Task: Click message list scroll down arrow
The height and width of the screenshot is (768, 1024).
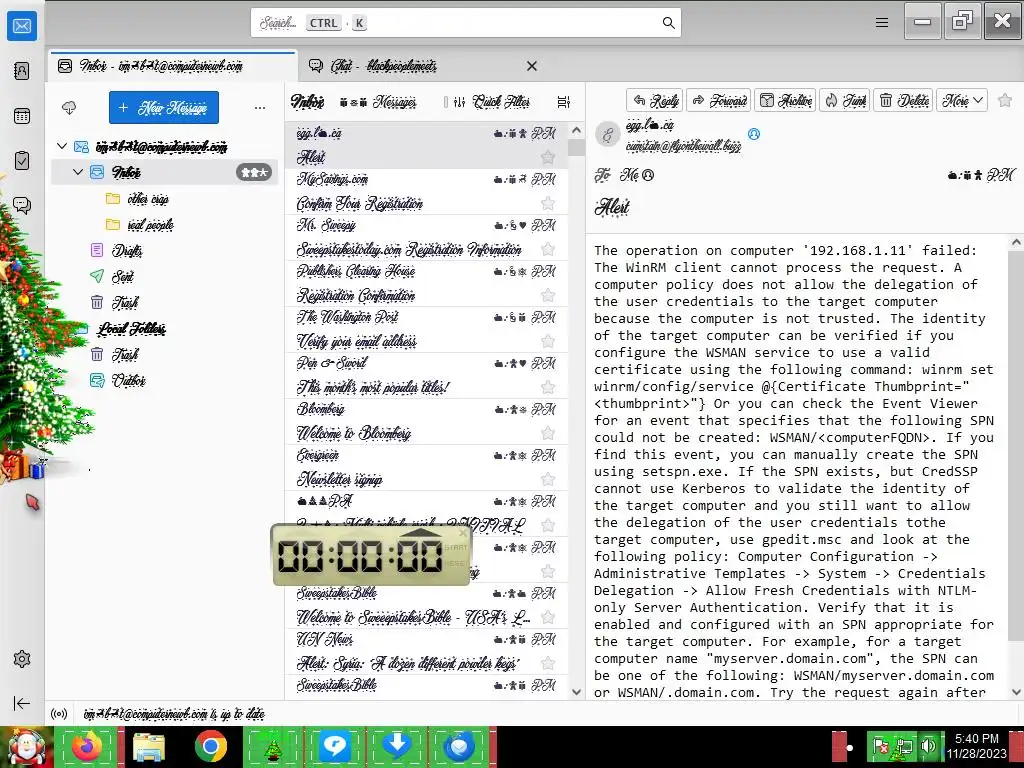Action: click(576, 692)
